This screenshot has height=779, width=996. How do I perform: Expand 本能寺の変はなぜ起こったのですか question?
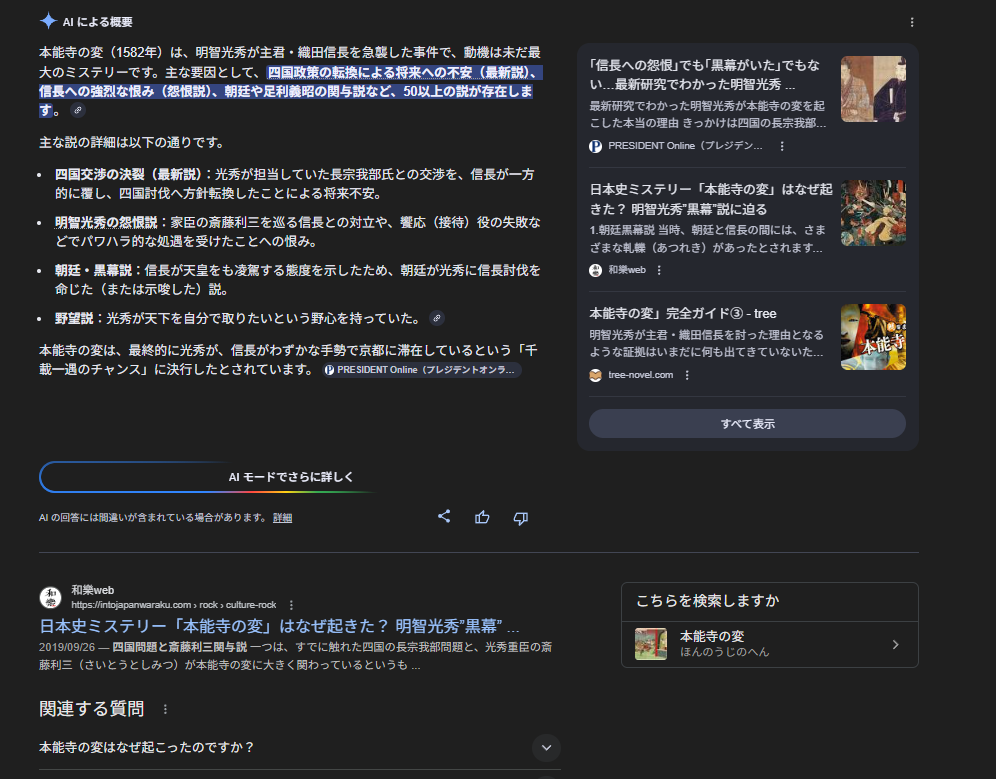point(545,747)
